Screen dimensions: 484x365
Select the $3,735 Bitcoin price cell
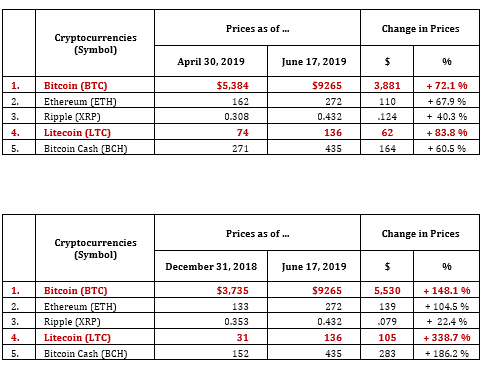(211, 290)
